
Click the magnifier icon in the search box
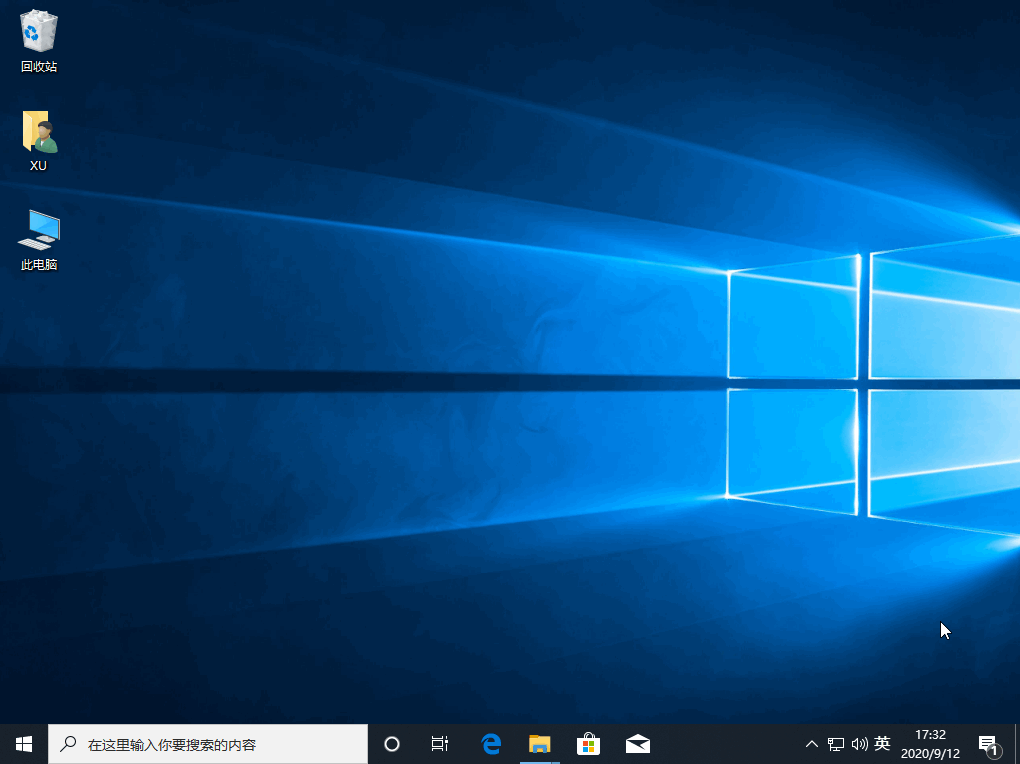click(68, 744)
